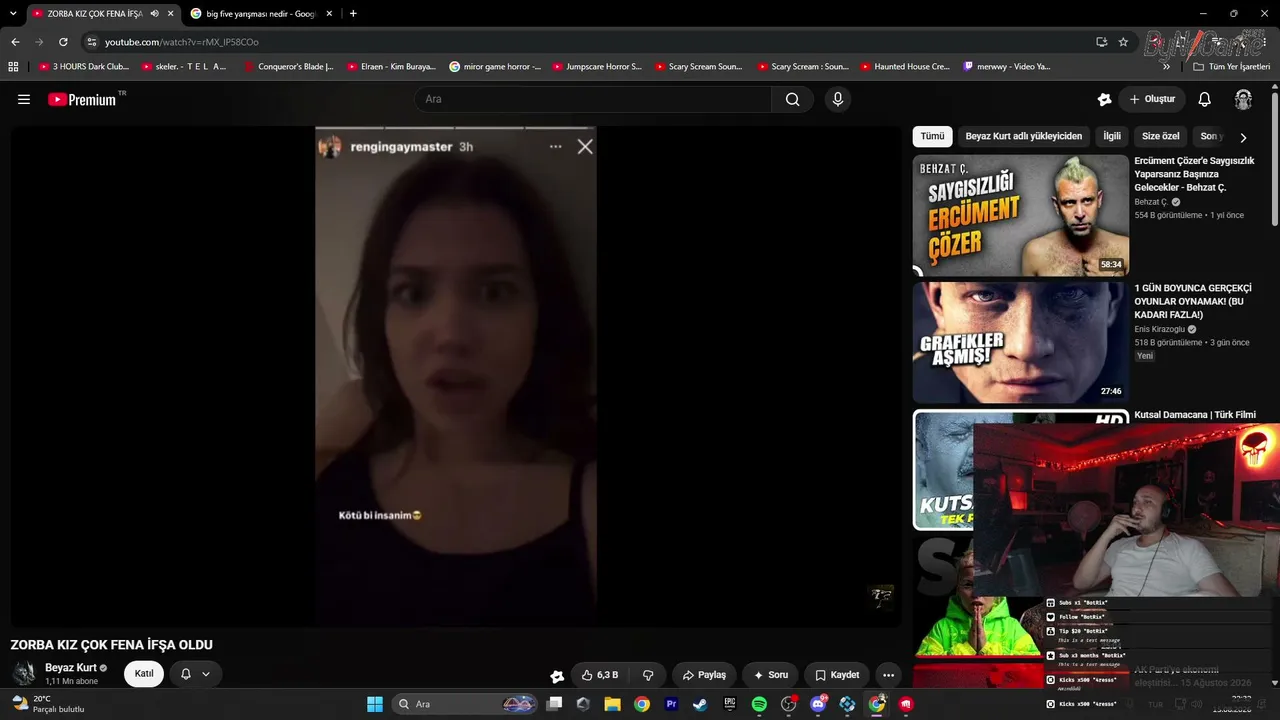This screenshot has width=1280, height=720.
Task: Open the weather widget showing 20°C
Action: (47, 704)
